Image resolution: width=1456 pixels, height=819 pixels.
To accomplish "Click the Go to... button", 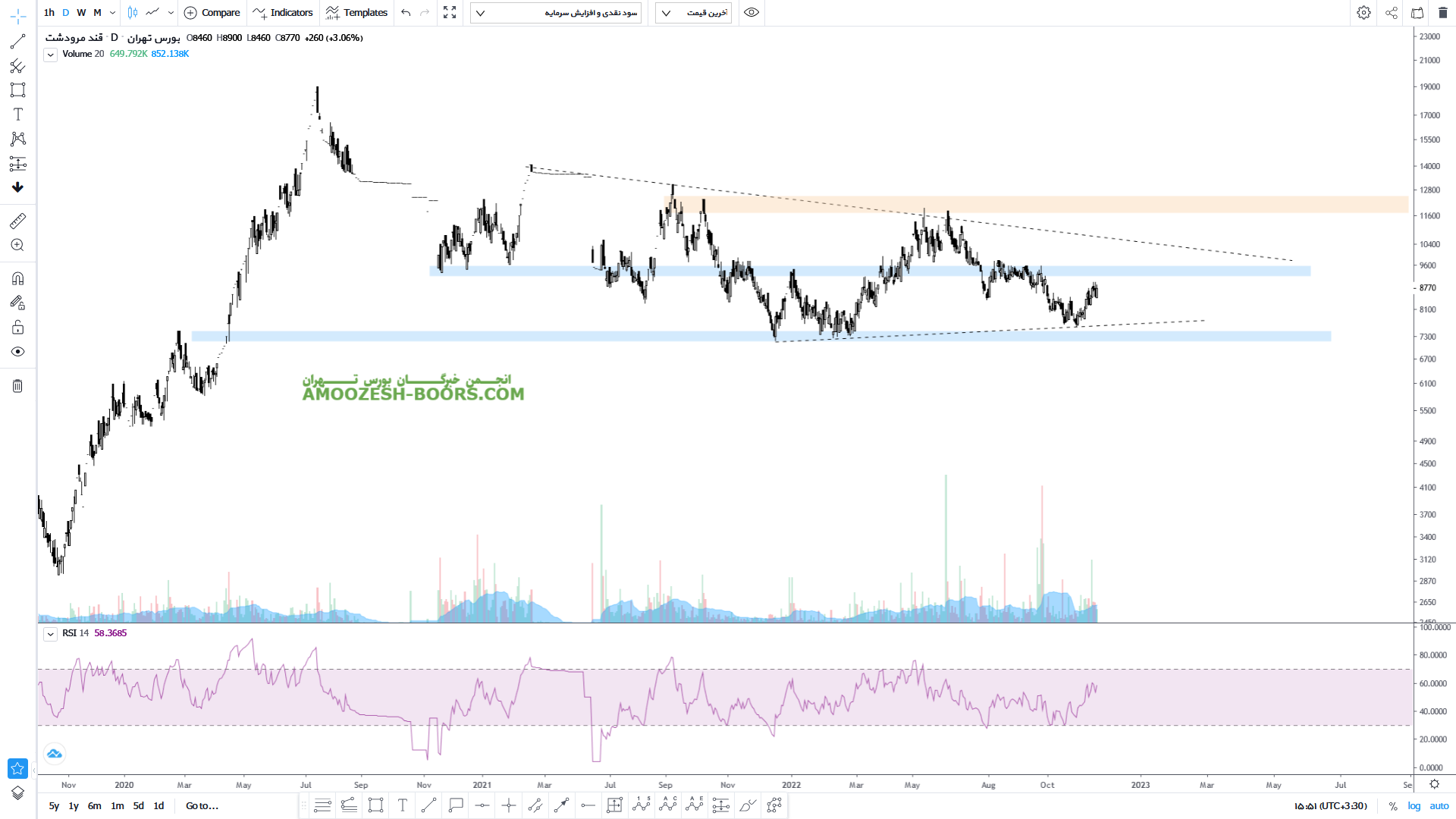I will [x=202, y=806].
